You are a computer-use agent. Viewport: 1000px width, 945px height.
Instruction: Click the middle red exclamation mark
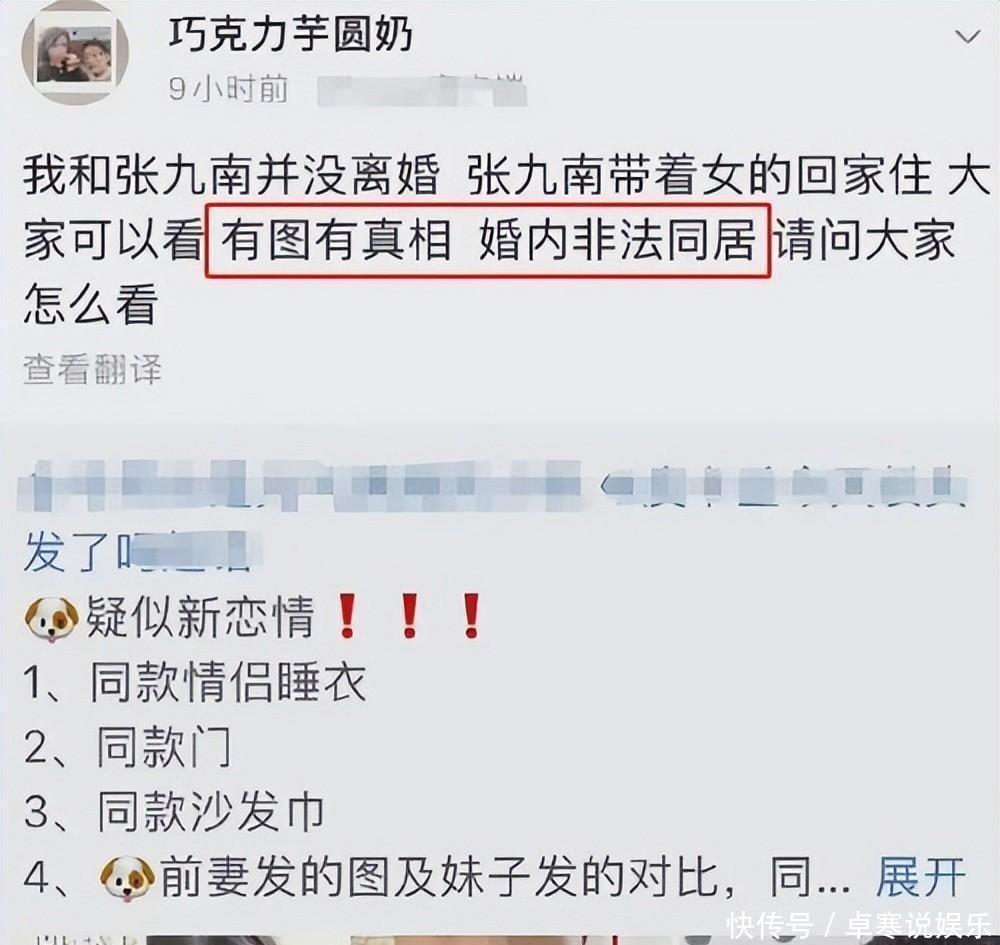409,615
